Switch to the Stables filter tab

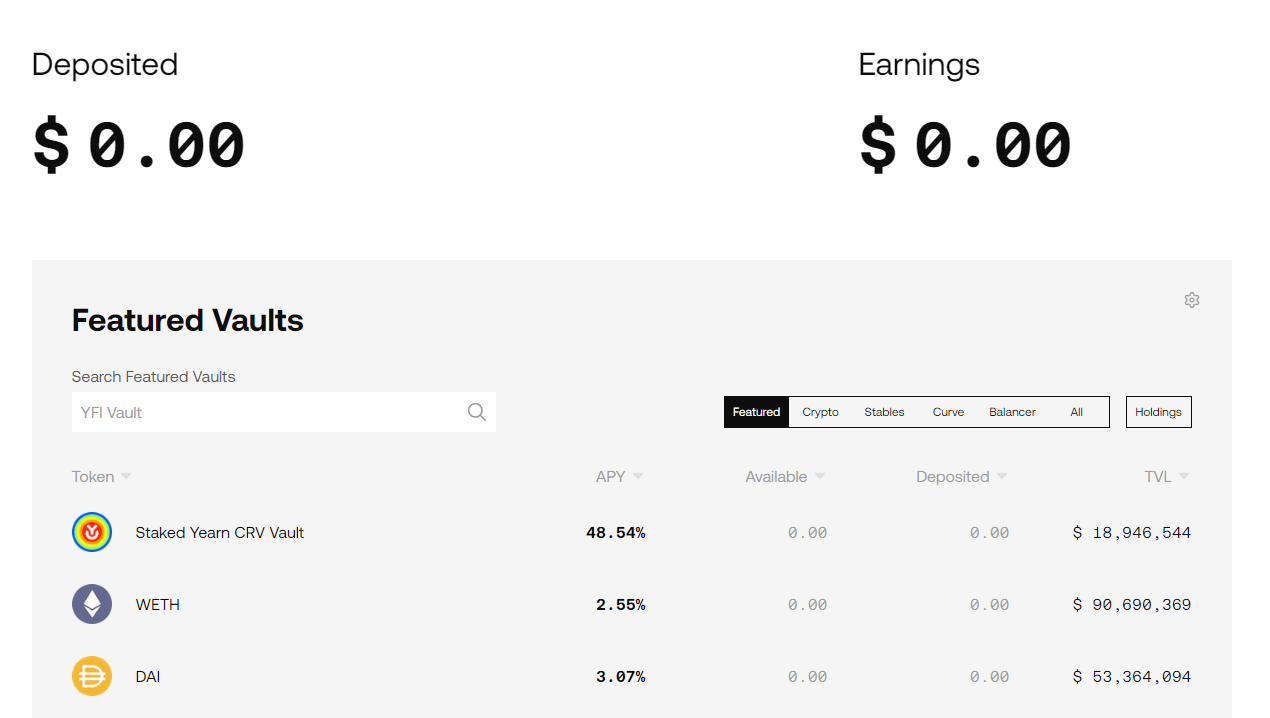tap(884, 412)
